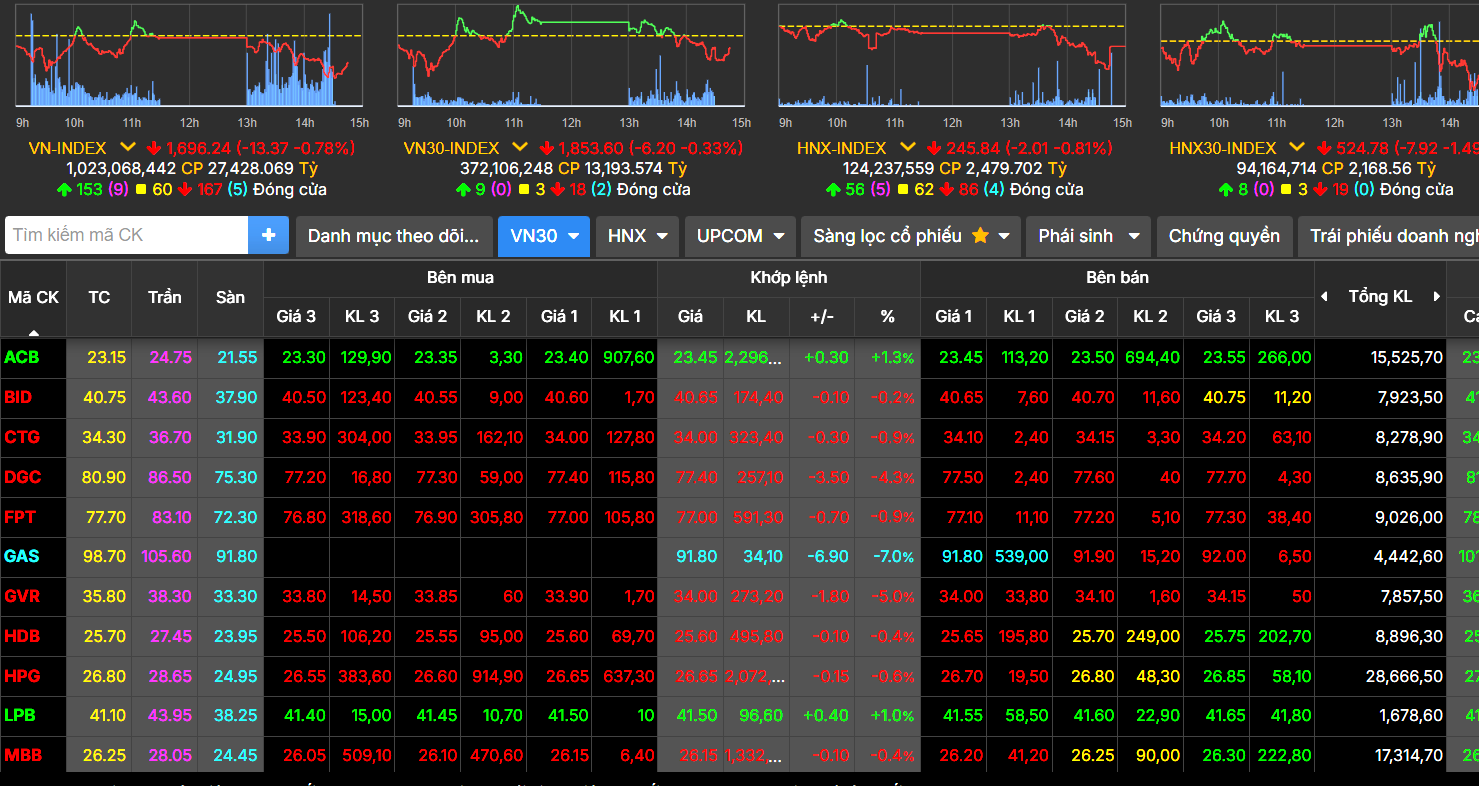
Task: Click the chevron next to HNX30-INDEX
Action: click(x=1298, y=148)
